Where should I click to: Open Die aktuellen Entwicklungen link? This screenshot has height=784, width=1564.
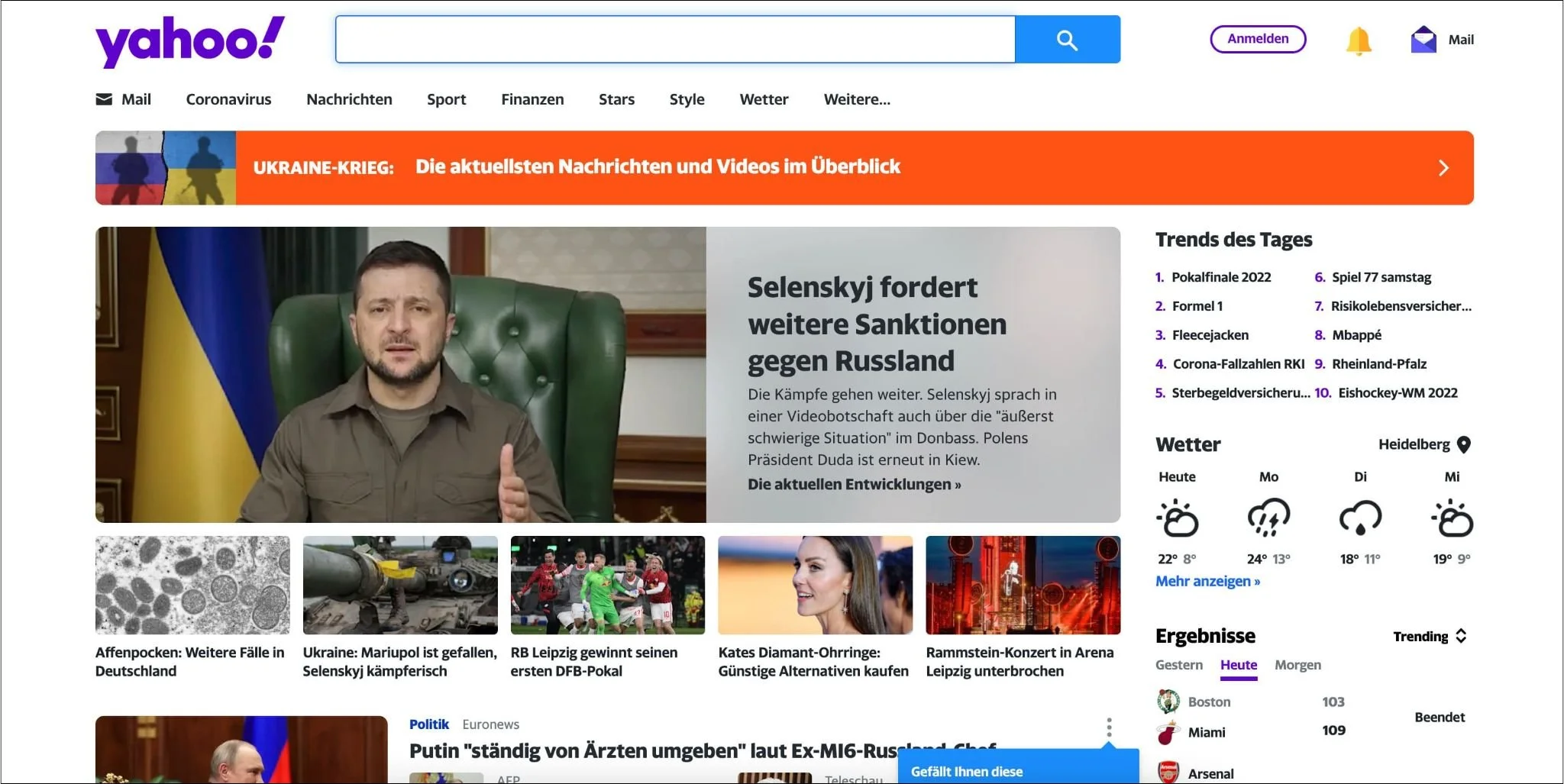(854, 484)
